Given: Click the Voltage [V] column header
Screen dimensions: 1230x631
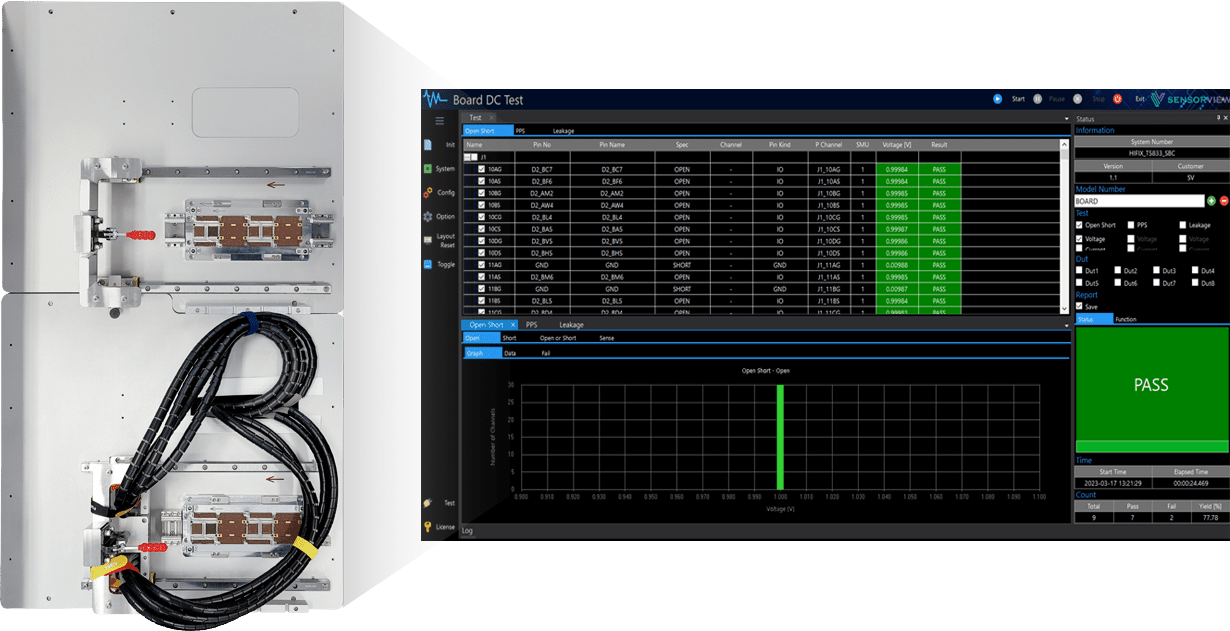Looking at the screenshot, I should (x=897, y=145).
